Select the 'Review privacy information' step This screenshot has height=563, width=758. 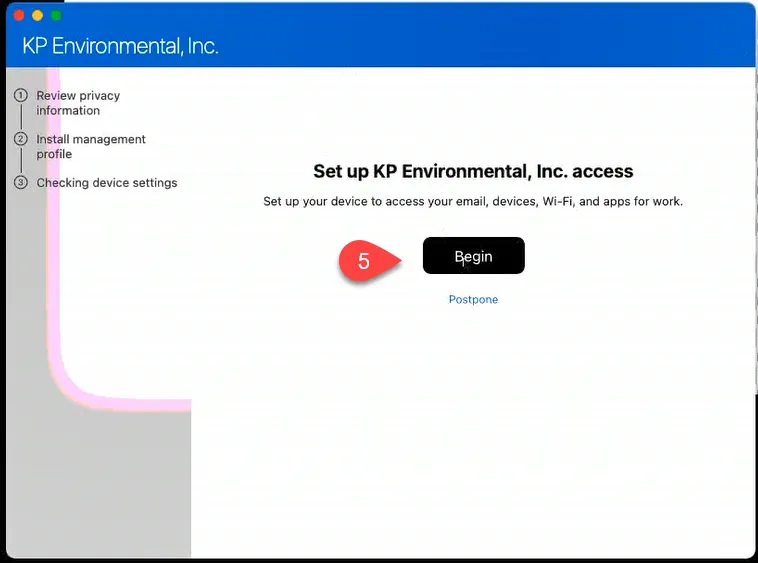point(78,103)
